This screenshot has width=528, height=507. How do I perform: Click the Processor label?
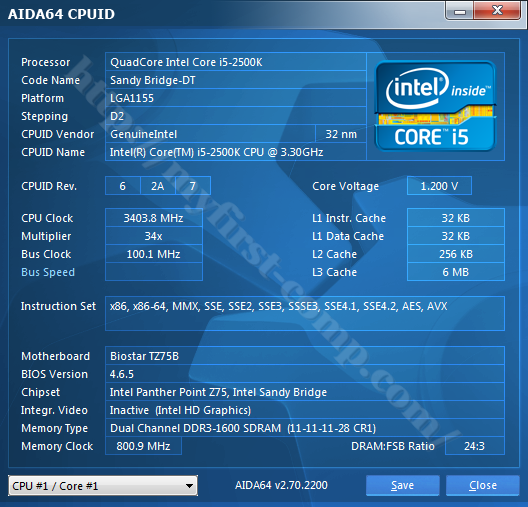pyautogui.click(x=45, y=62)
